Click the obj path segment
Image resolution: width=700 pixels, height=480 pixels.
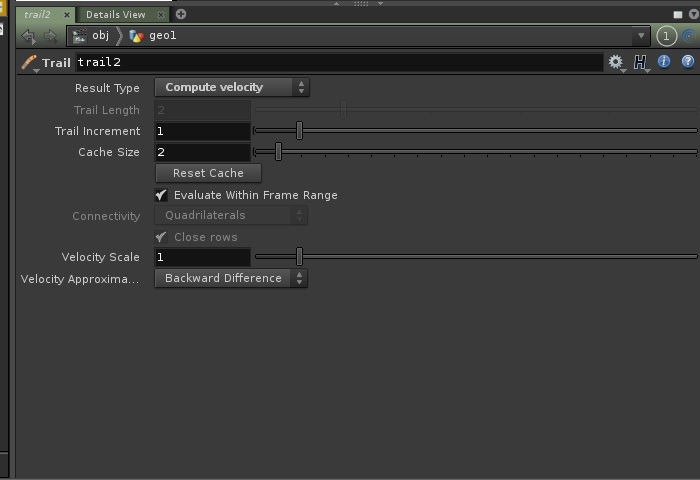[100, 36]
